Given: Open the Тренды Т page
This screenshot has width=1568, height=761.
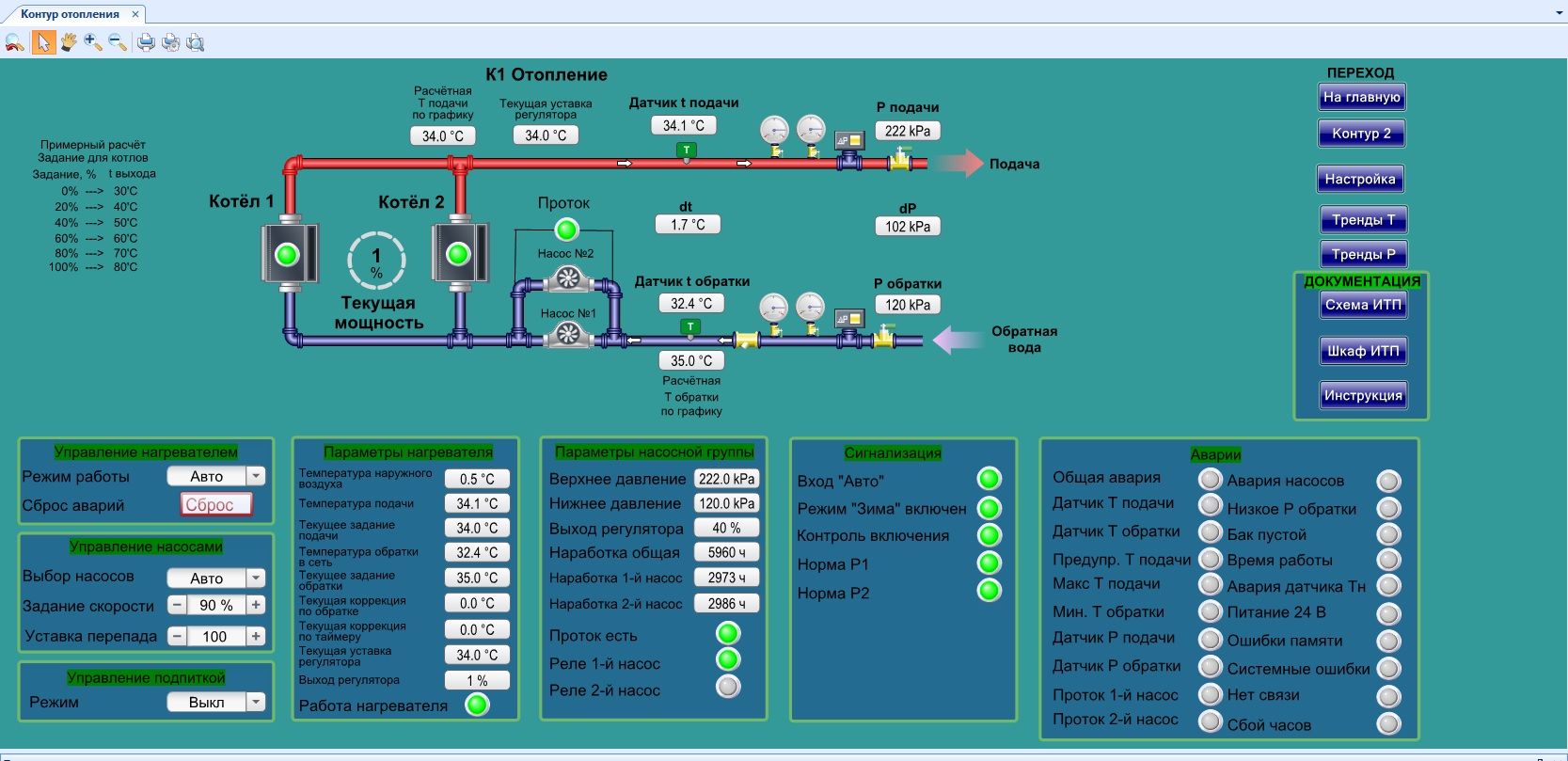Looking at the screenshot, I should click(x=1362, y=220).
